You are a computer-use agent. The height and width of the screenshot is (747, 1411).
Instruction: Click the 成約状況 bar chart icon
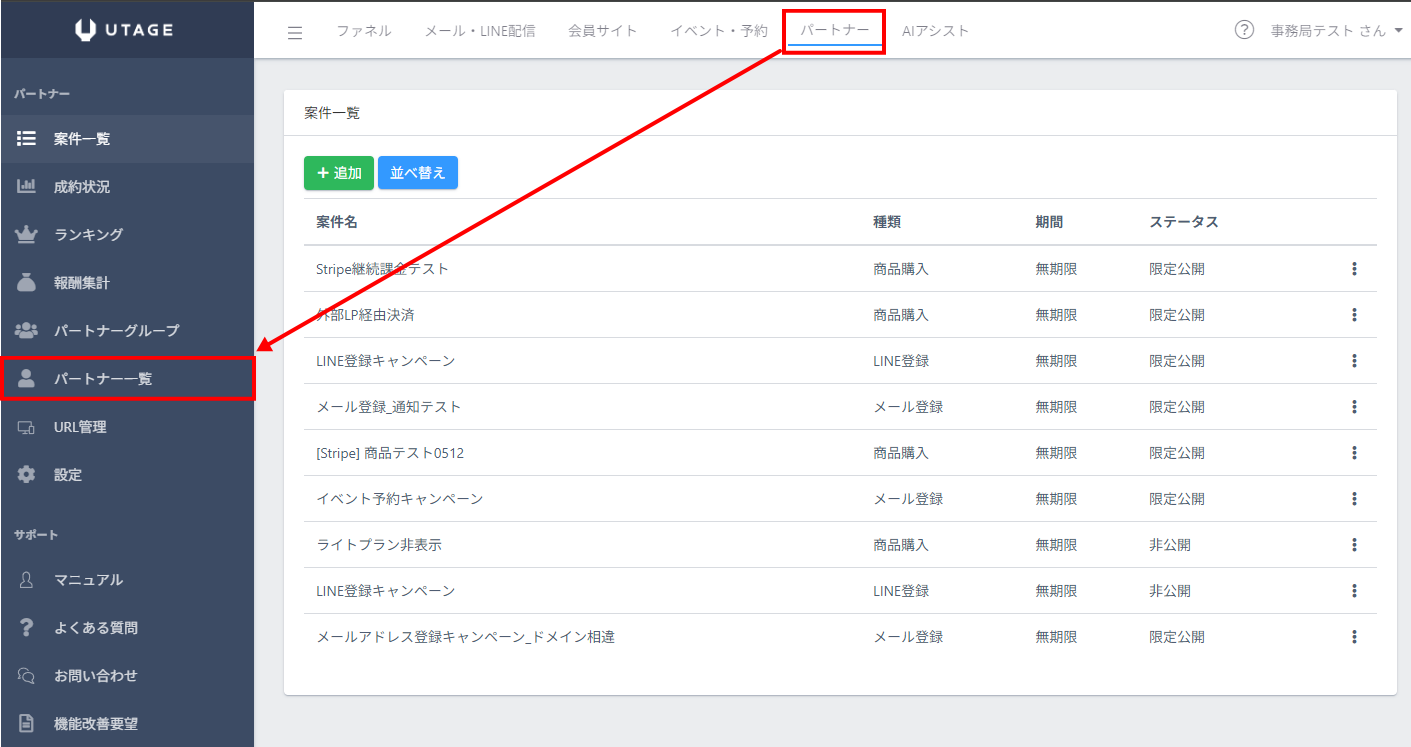[x=27, y=187]
